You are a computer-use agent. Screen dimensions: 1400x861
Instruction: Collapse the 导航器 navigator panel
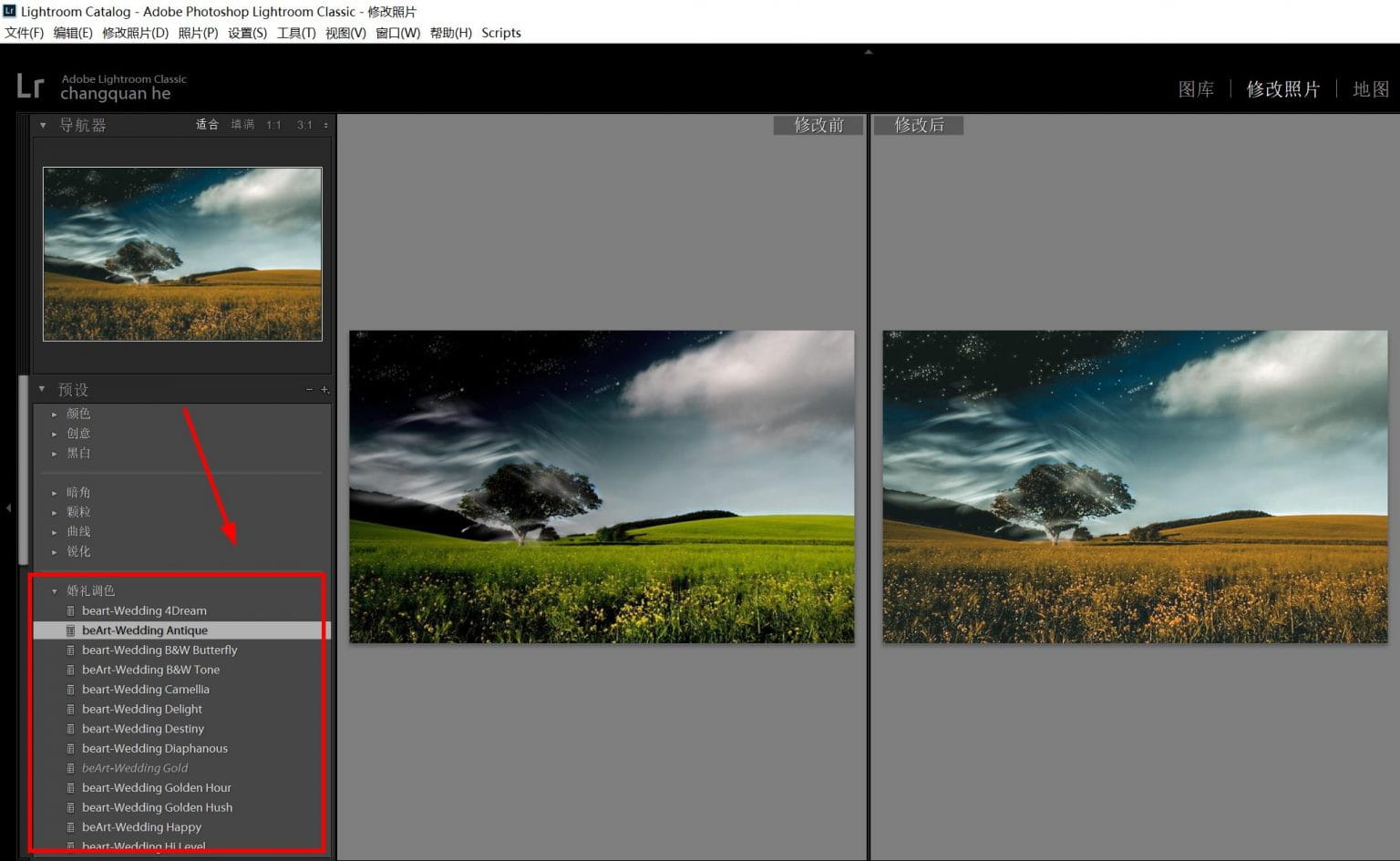43,125
